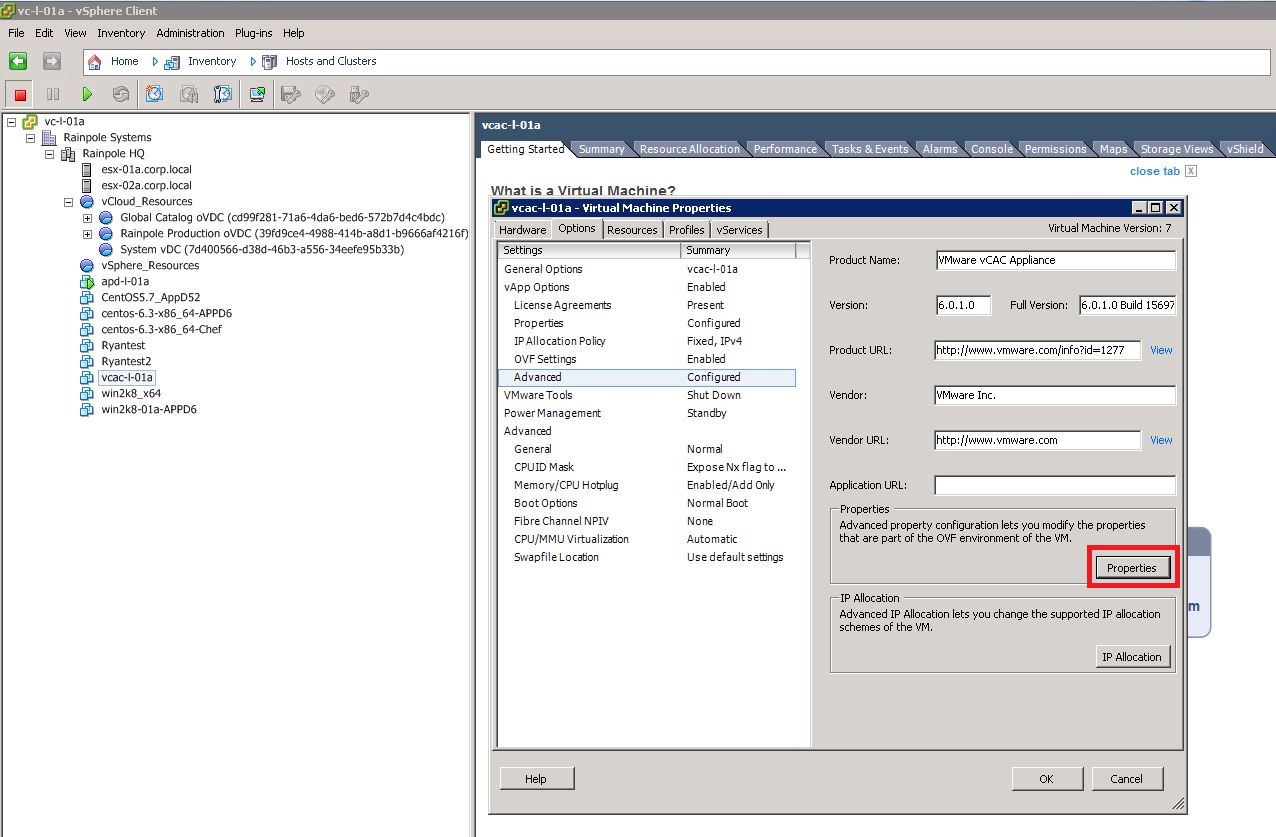Select centos-6.3-x86_64-Chef virtual machine

pos(161,330)
